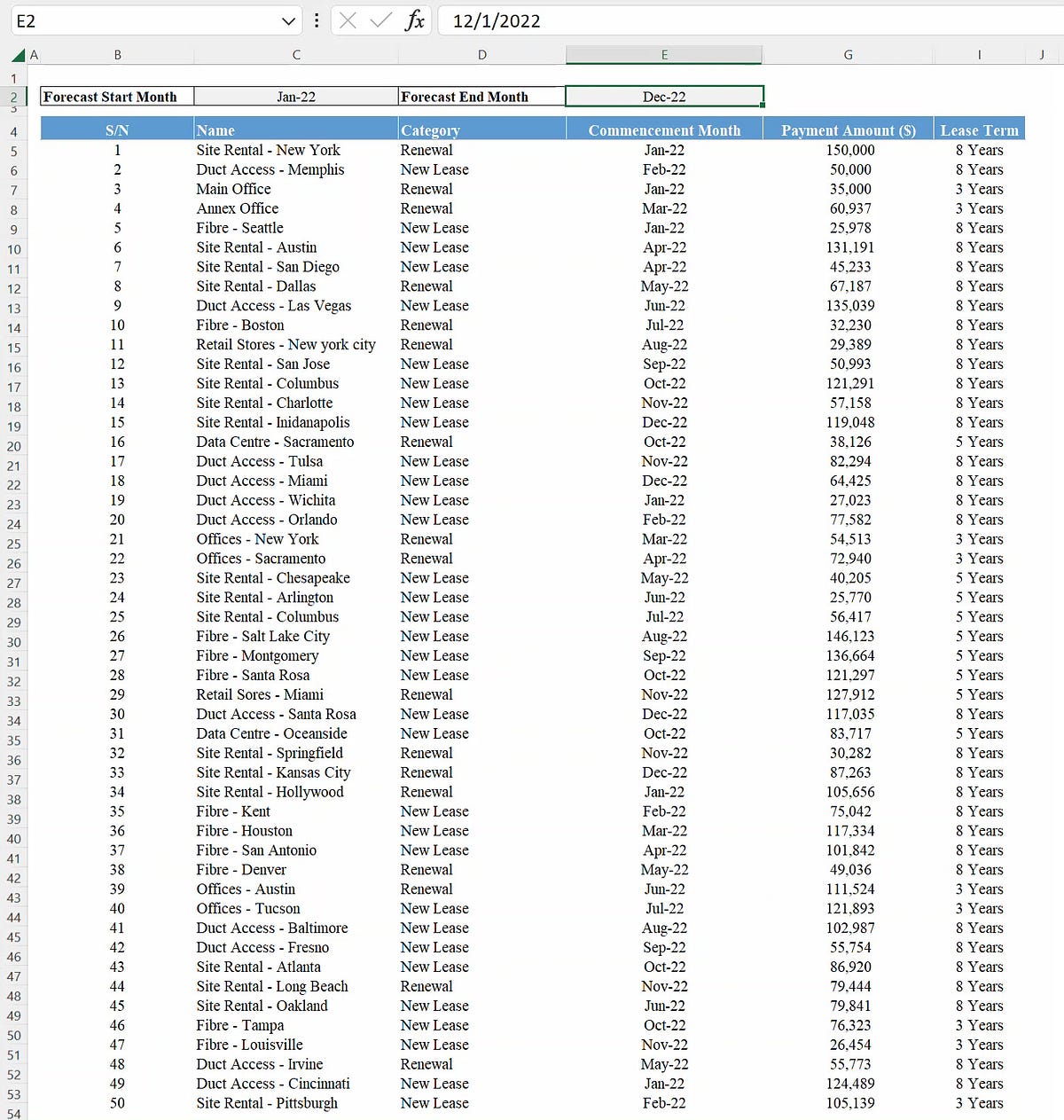Select column B header

click(117, 54)
